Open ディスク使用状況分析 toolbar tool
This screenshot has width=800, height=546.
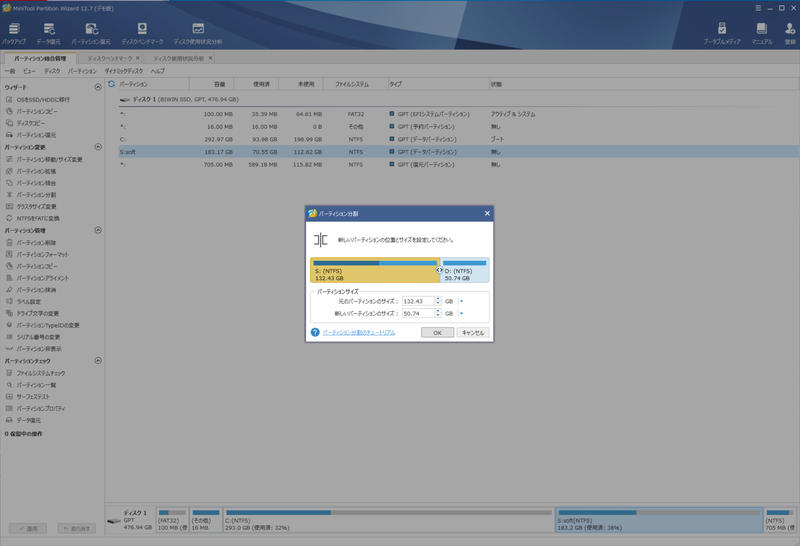[198, 34]
